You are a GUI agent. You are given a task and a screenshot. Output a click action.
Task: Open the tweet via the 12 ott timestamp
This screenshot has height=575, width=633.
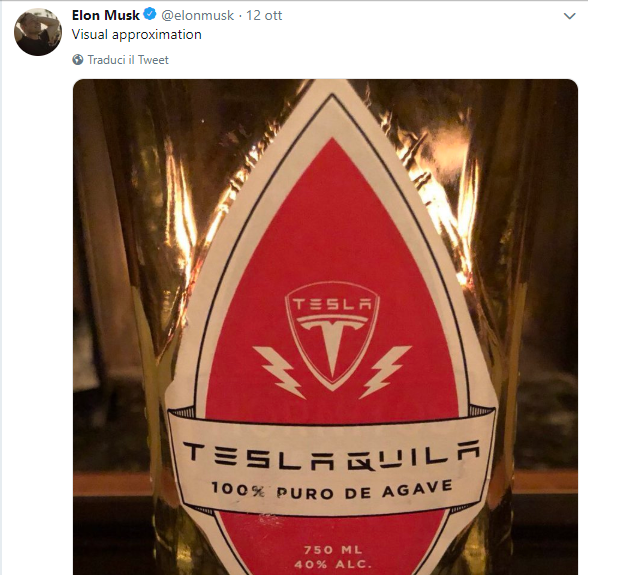tap(266, 16)
